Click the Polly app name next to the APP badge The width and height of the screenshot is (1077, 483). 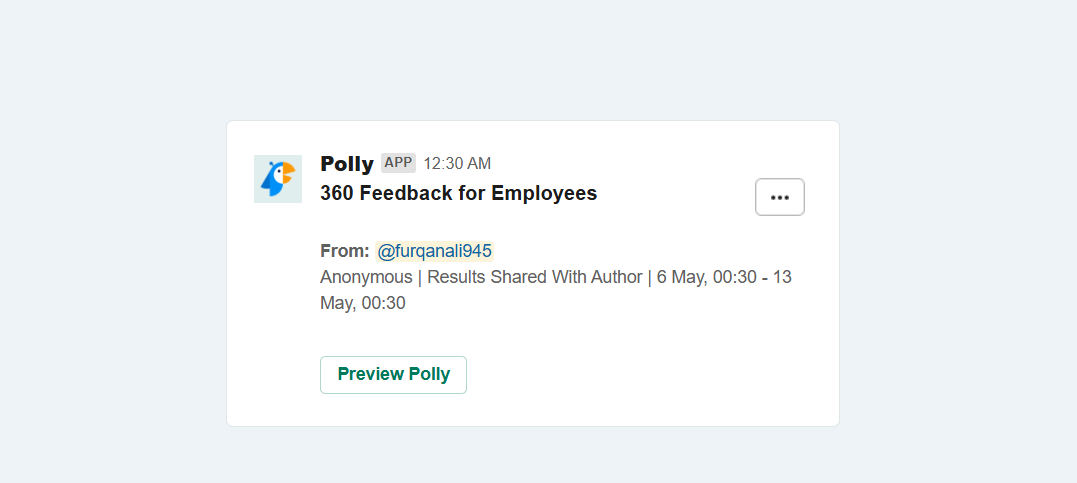tap(347, 164)
